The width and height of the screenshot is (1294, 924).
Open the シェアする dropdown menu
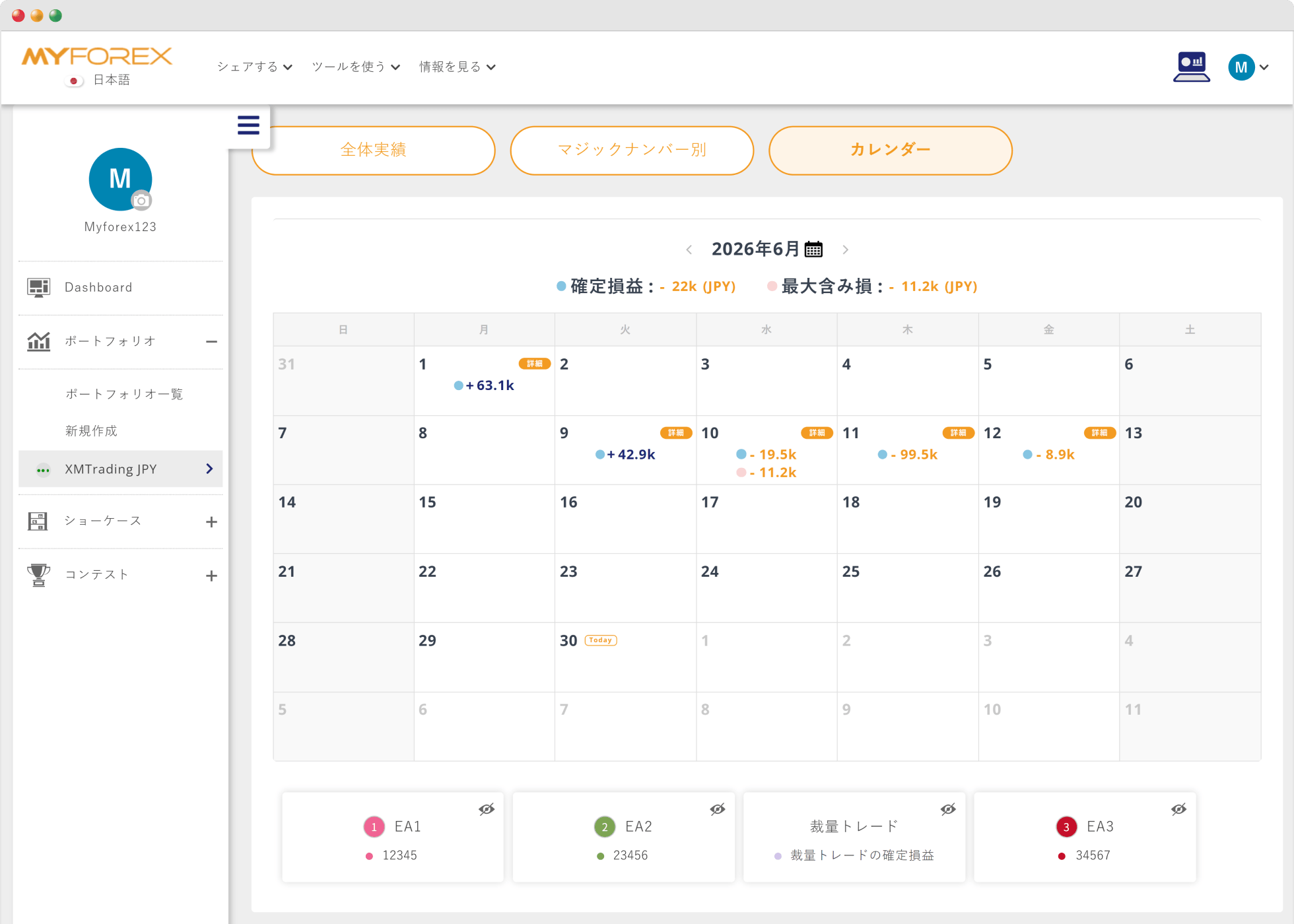255,67
